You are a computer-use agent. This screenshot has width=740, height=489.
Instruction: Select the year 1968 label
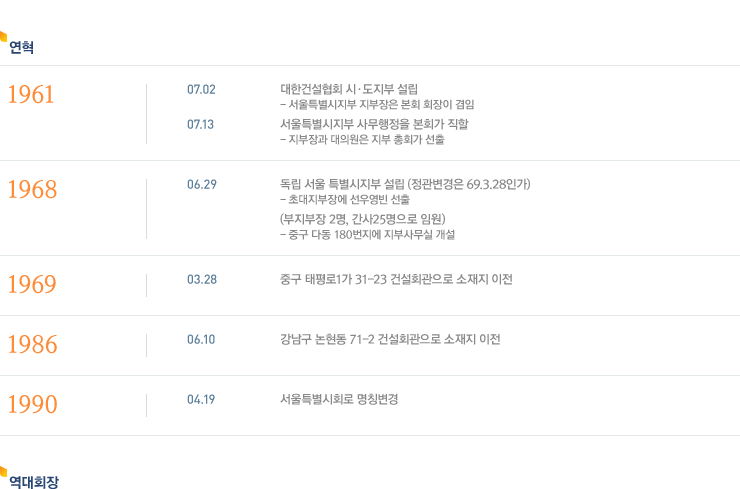32,189
